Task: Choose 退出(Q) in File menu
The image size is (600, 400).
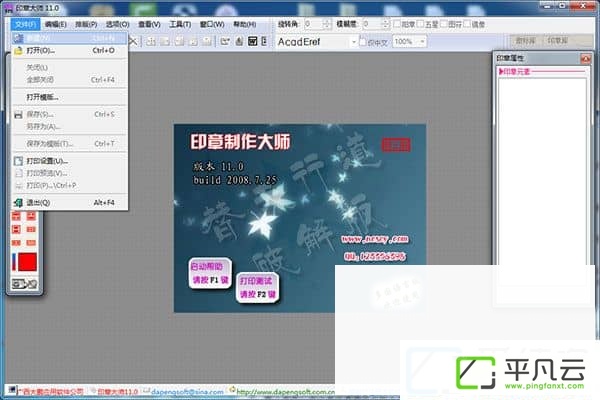Action: (69, 202)
